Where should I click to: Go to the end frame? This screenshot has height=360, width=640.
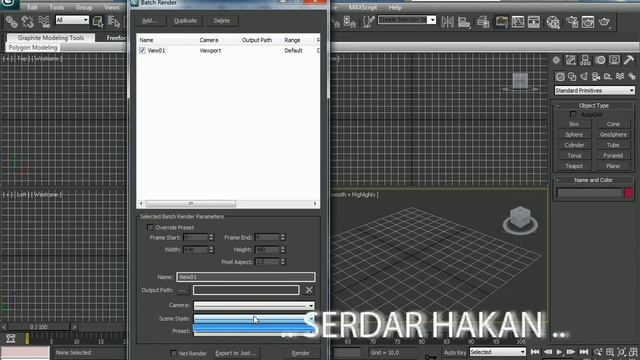pyautogui.click(x=584, y=352)
